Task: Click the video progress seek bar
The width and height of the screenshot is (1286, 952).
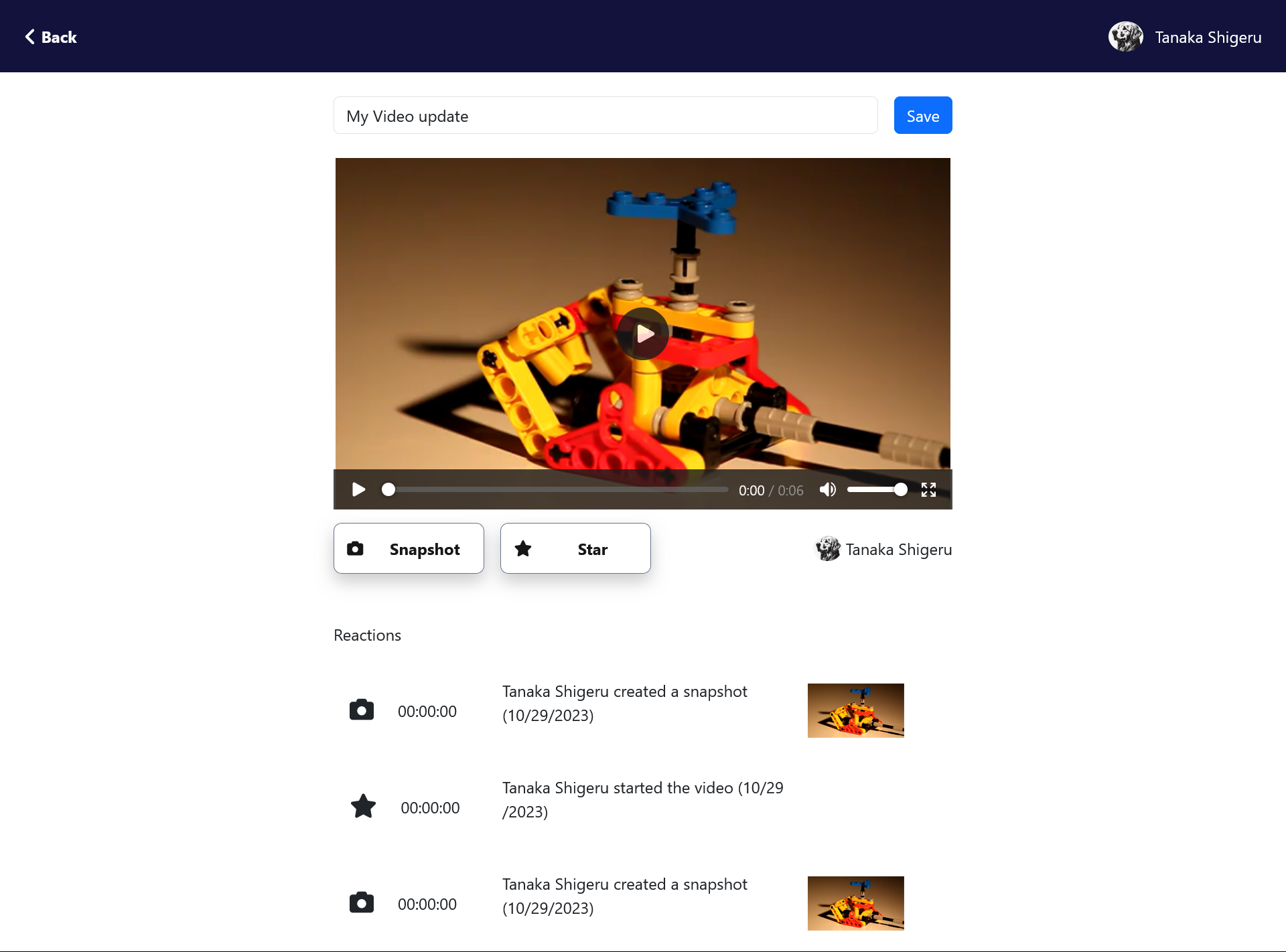Action: tap(557, 489)
